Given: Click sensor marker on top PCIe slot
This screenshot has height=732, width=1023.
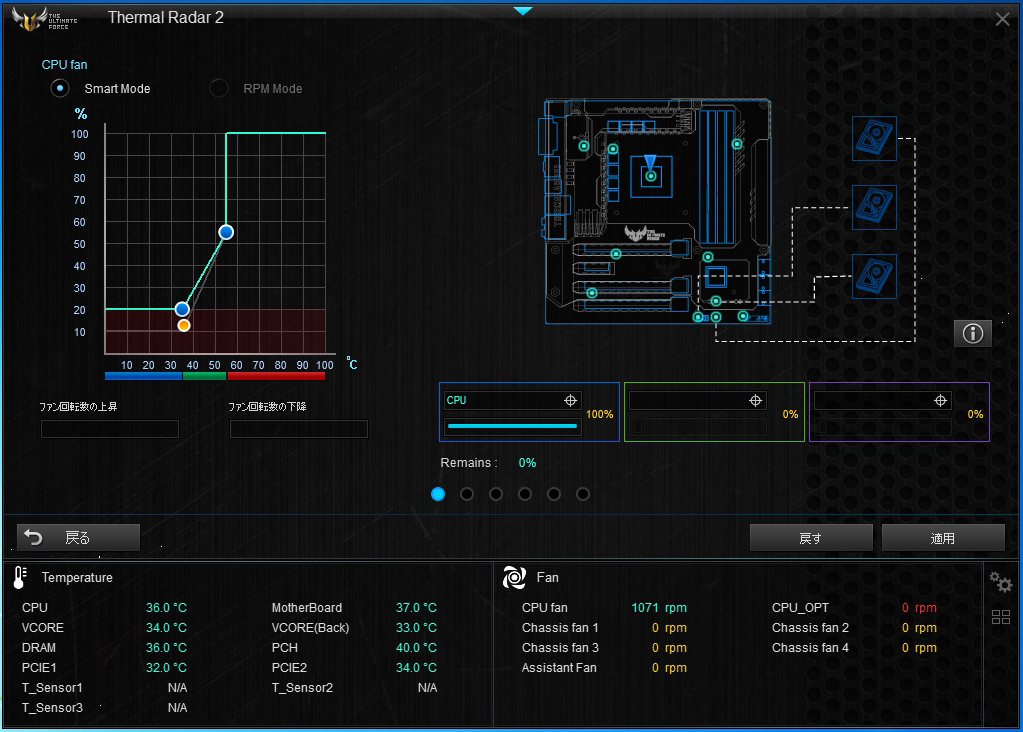Looking at the screenshot, I should click(616, 254).
